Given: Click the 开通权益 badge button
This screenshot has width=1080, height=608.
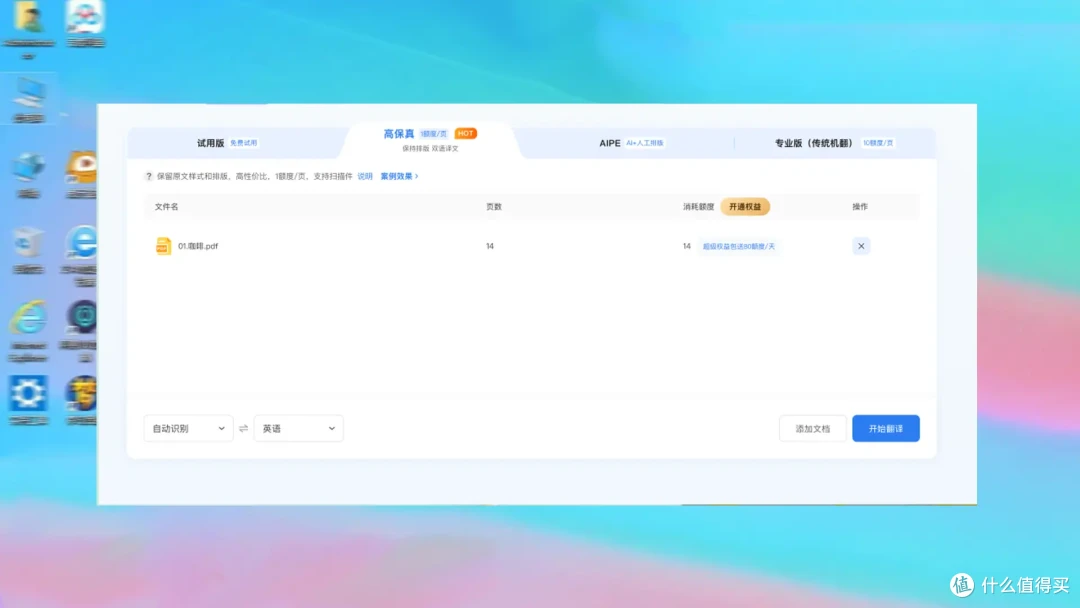Looking at the screenshot, I should [745, 207].
